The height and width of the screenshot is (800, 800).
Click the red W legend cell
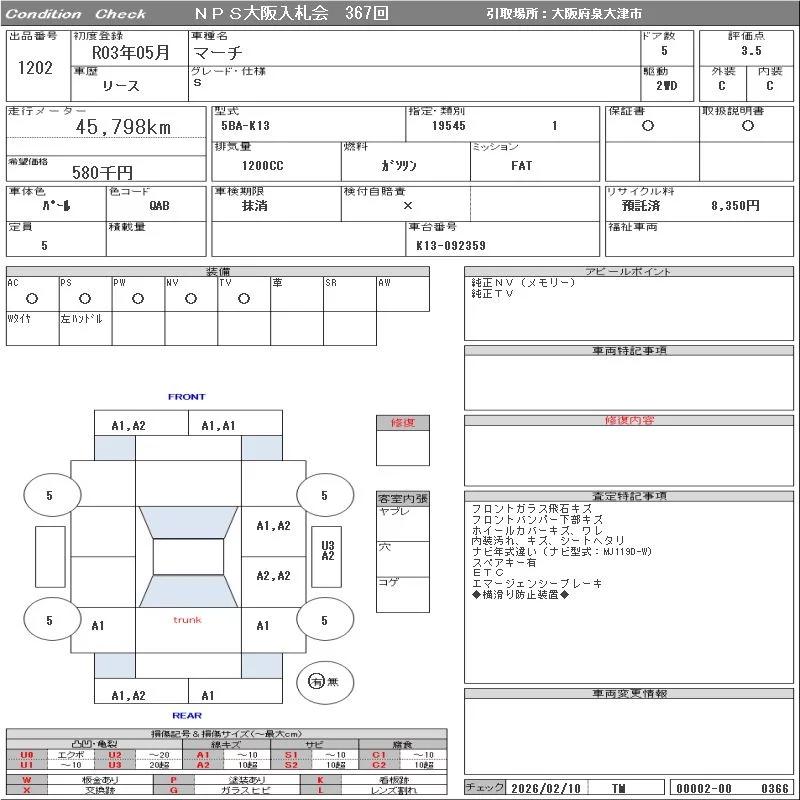coord(27,779)
